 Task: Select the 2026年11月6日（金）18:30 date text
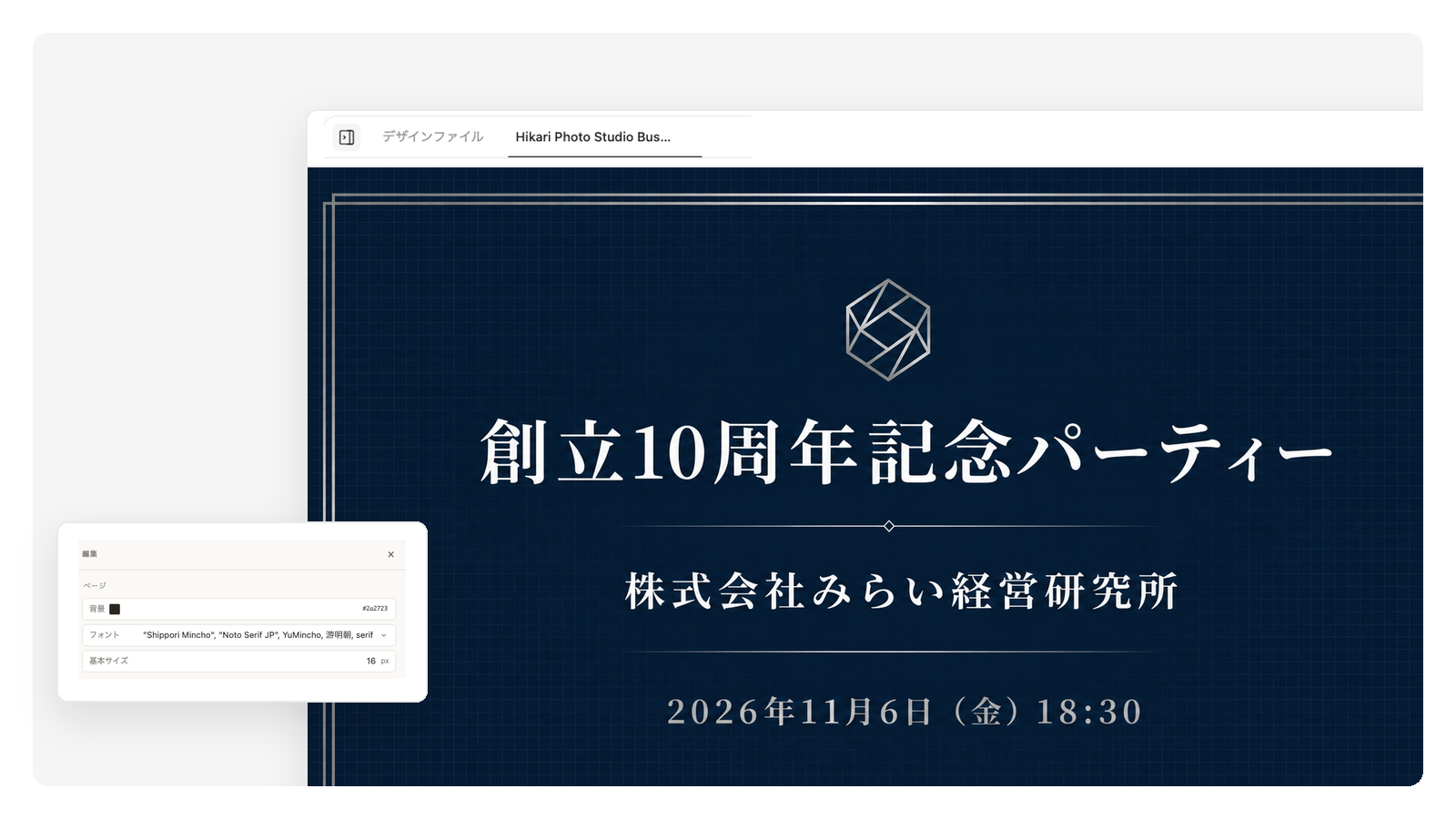(905, 712)
